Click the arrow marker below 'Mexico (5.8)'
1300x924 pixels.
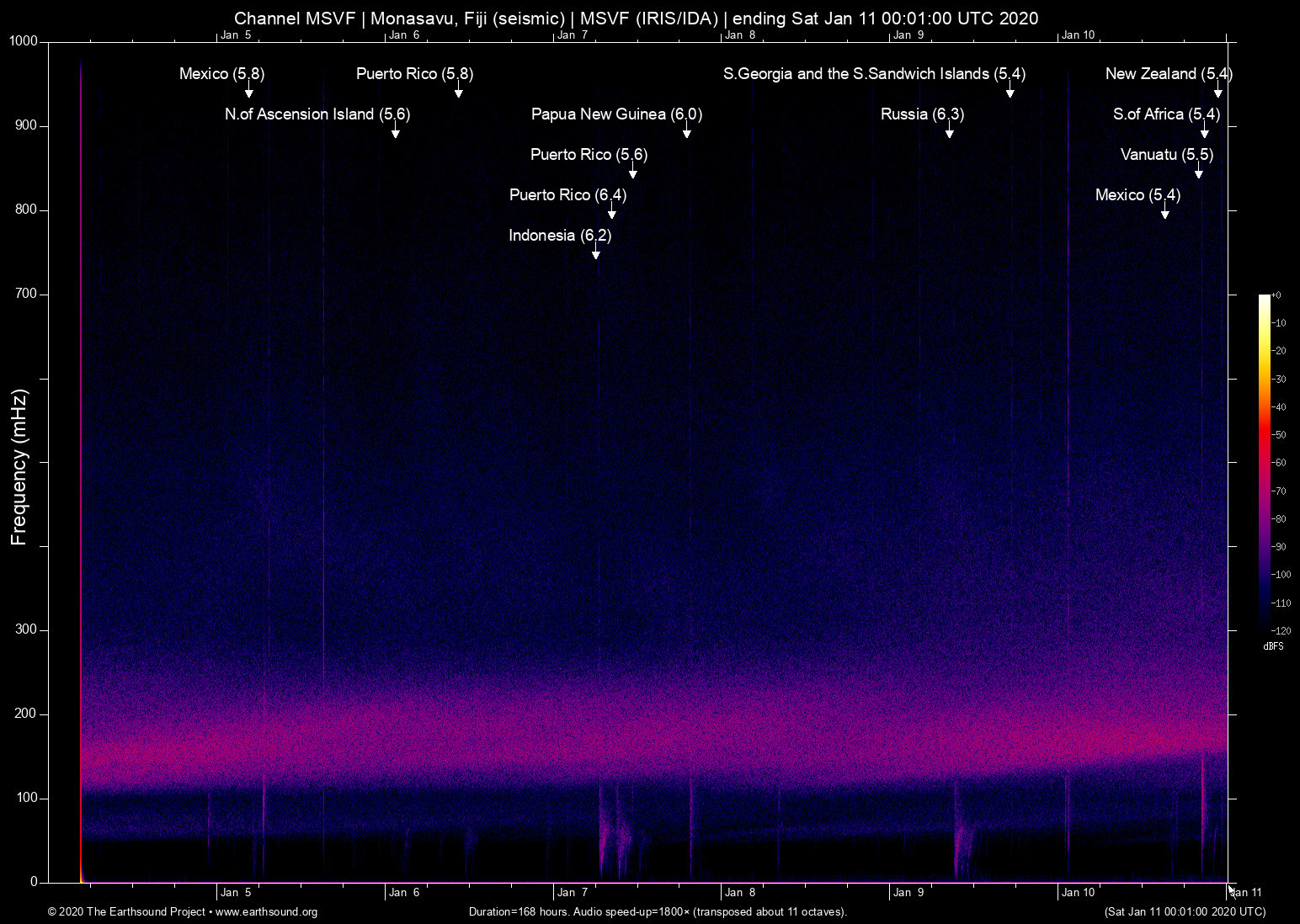[249, 91]
